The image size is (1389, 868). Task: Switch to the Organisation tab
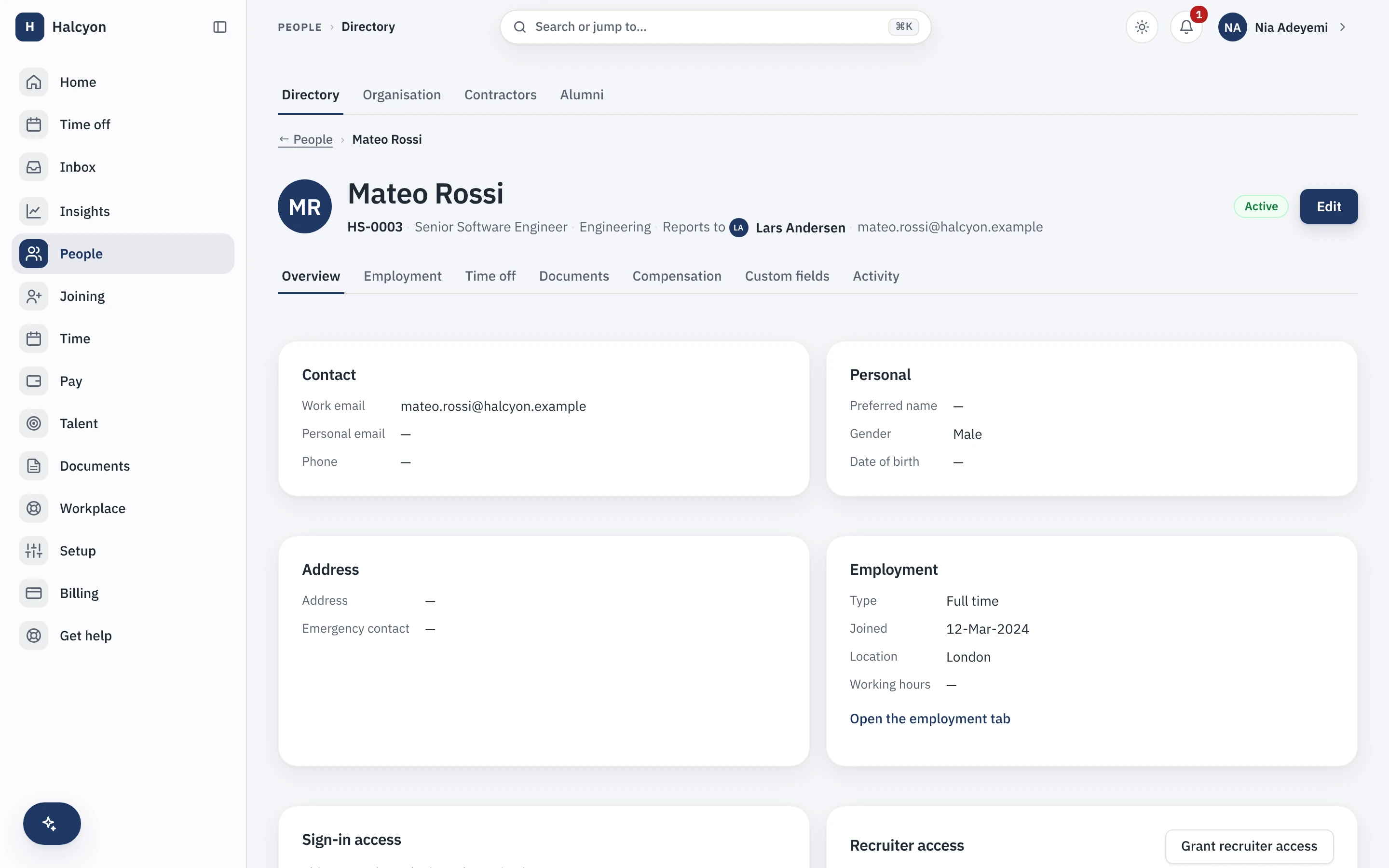pyautogui.click(x=402, y=95)
